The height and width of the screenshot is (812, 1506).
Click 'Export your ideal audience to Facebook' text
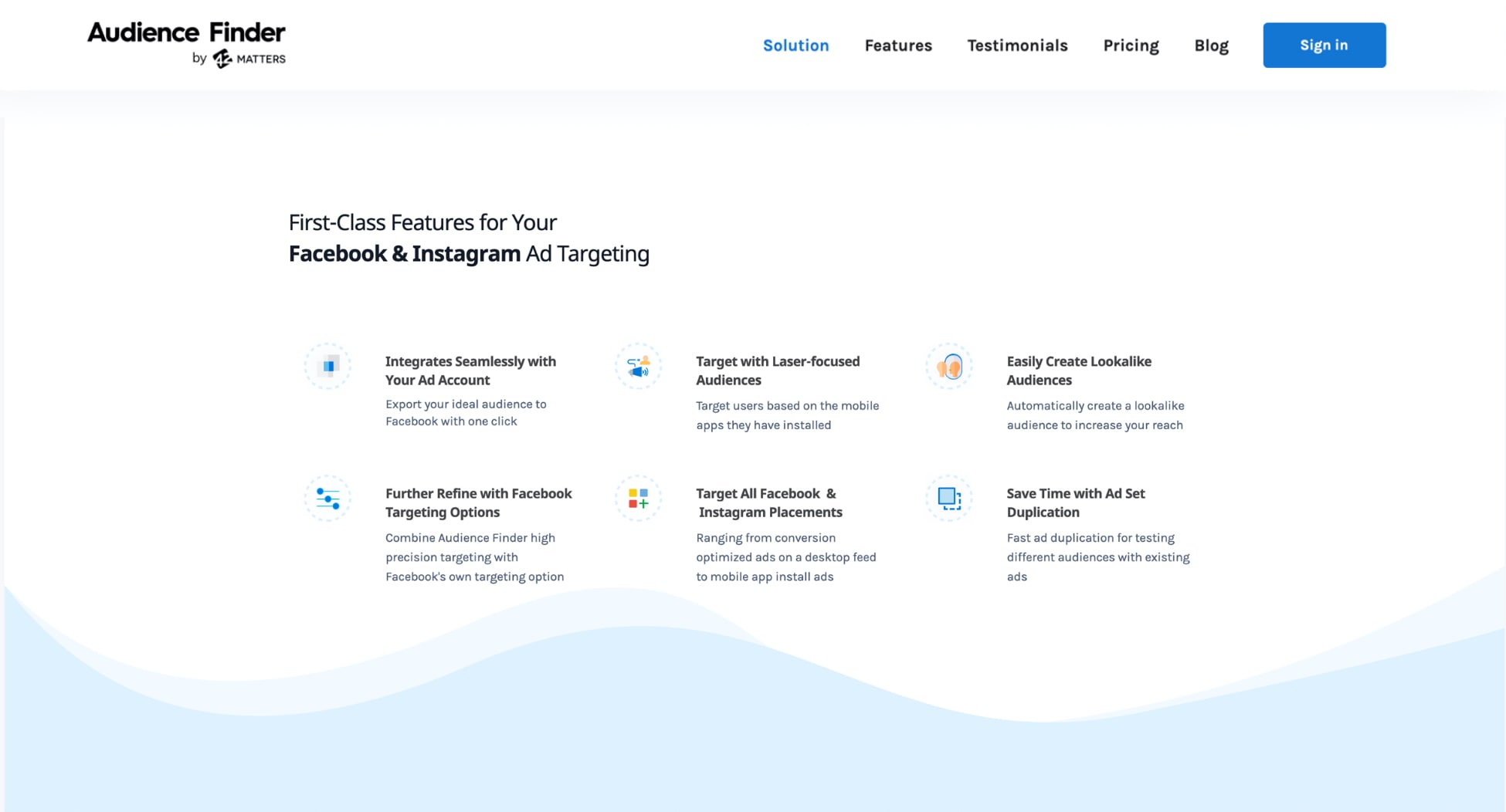pos(466,413)
